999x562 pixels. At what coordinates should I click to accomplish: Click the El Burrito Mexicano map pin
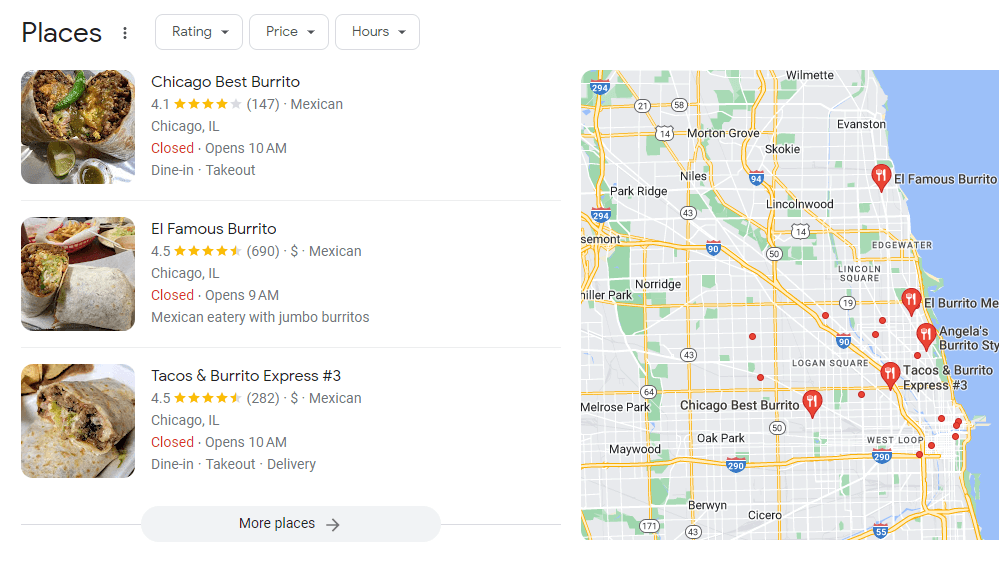point(911,300)
